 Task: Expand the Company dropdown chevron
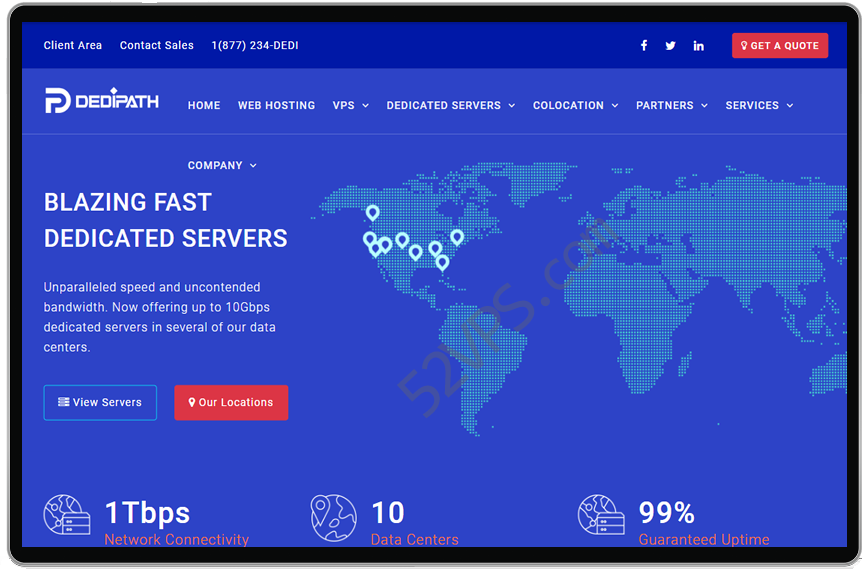pos(253,165)
